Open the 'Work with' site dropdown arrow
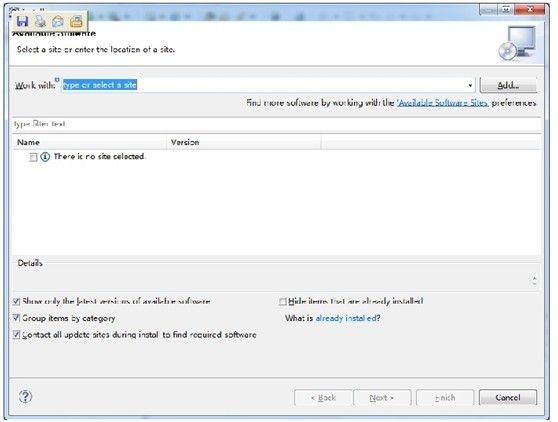The image size is (558, 422). (470, 85)
